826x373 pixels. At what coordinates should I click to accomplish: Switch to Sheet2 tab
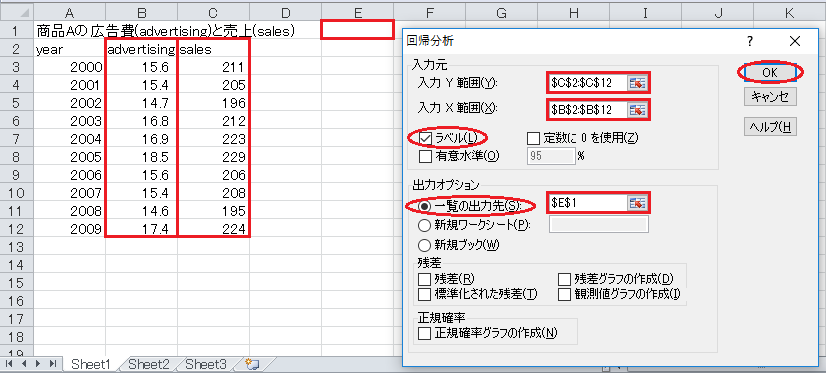click(149, 364)
